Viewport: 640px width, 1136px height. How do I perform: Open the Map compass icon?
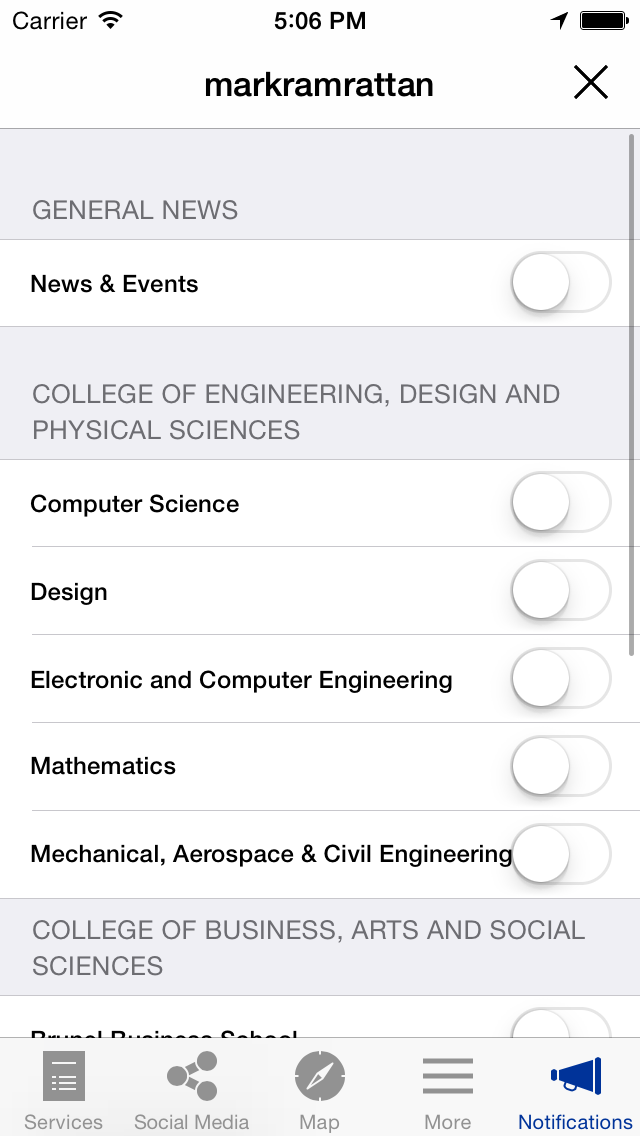320,1076
